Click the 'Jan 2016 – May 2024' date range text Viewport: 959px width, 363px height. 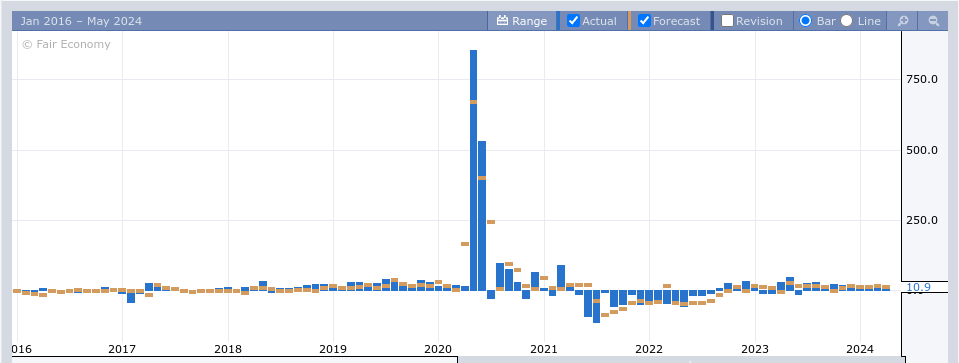click(81, 21)
